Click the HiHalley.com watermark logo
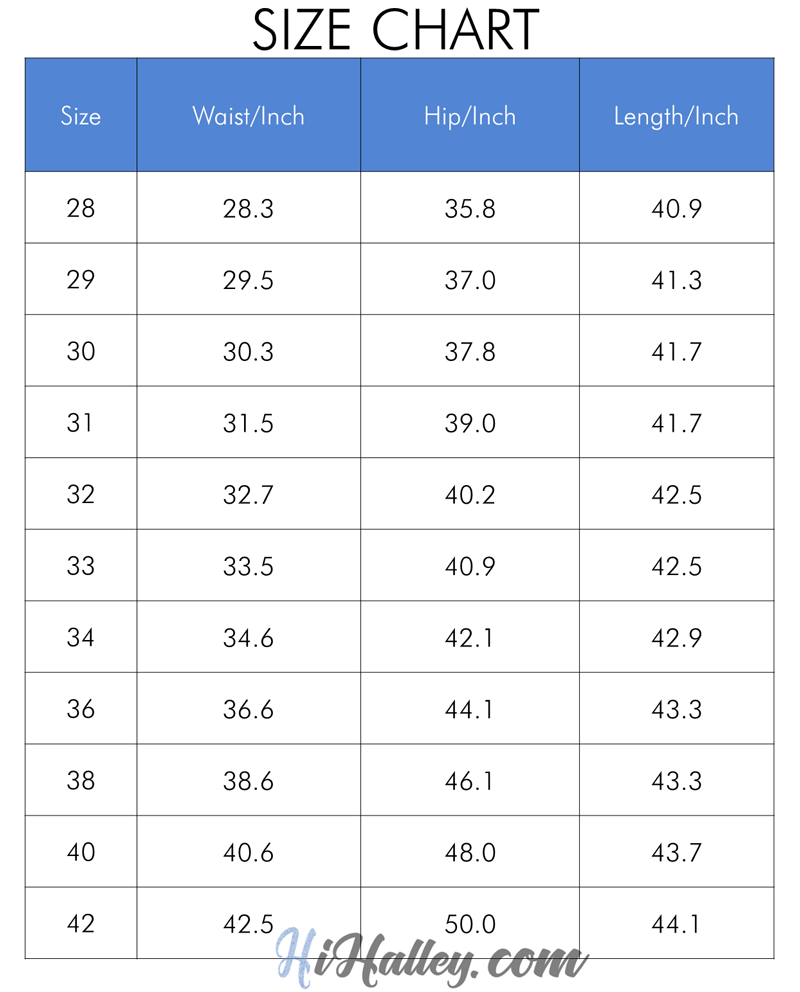Viewport: 800px width, 992px height. point(432,957)
